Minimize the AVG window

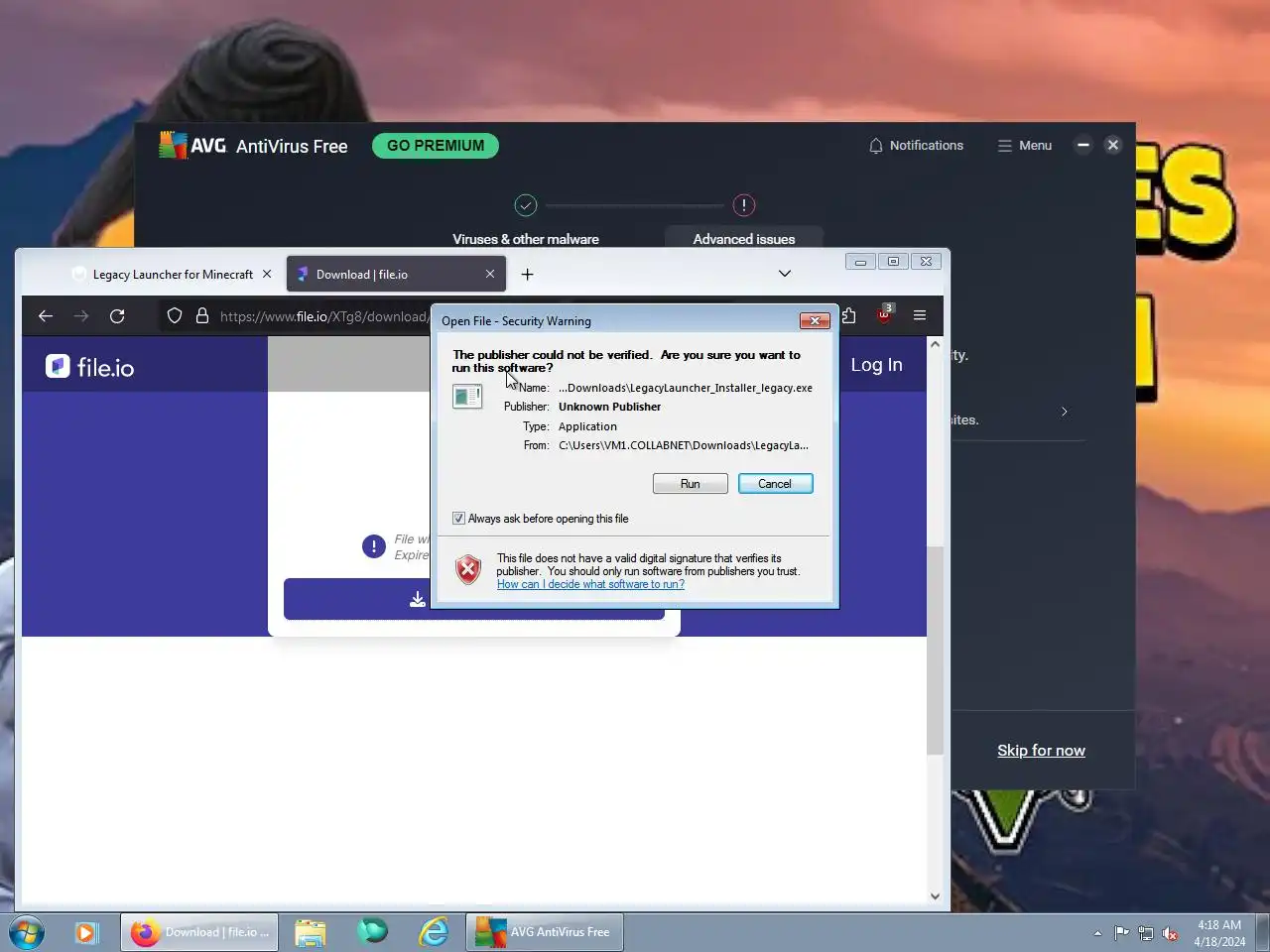click(1083, 145)
